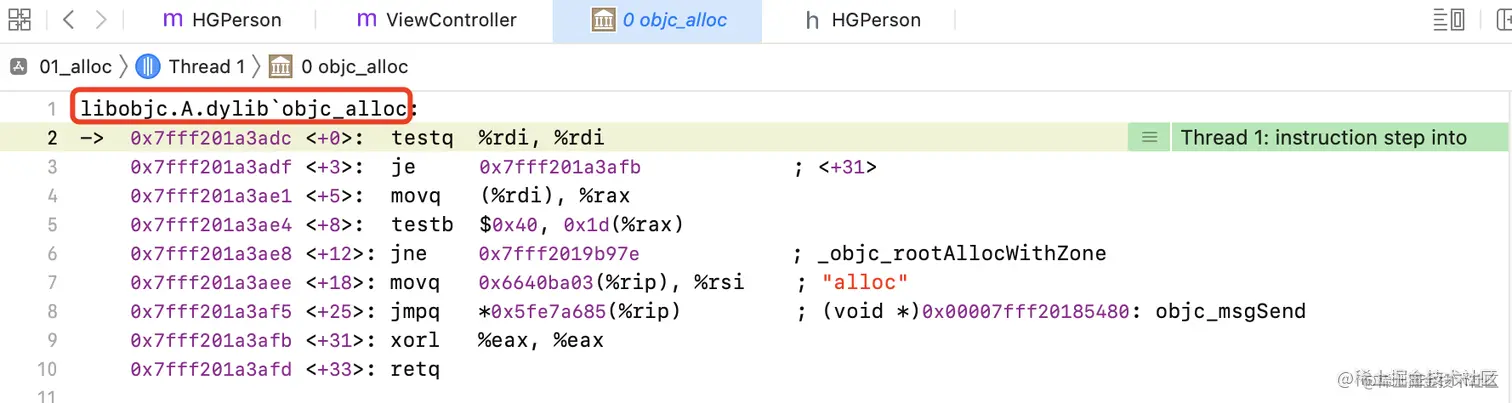Switch to the ViewController tab

point(436,20)
